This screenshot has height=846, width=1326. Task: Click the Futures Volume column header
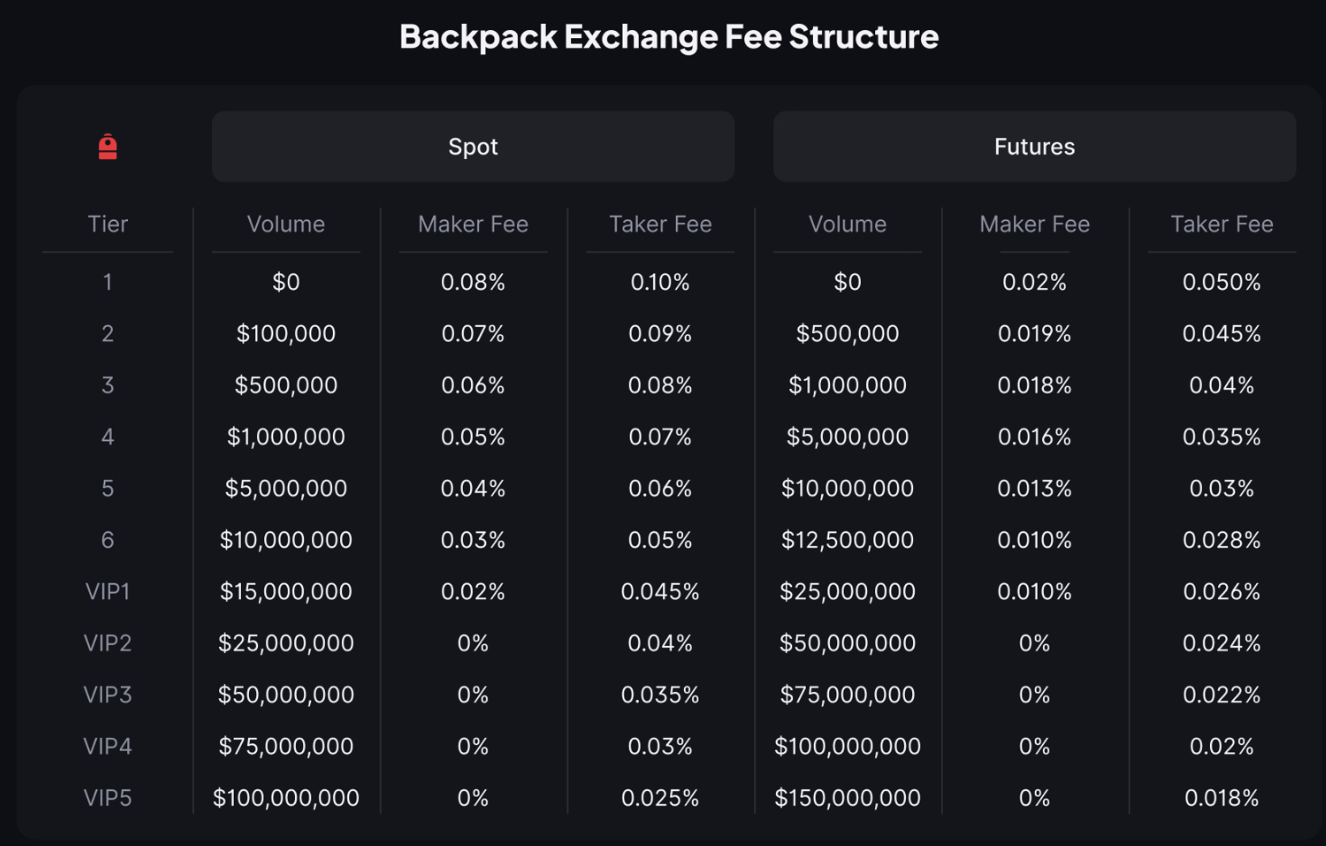tap(847, 224)
